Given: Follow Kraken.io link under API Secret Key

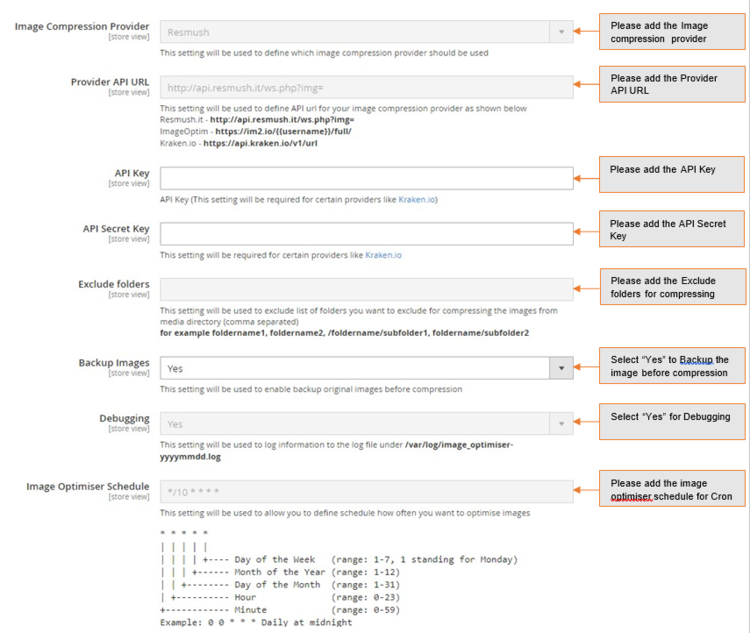Looking at the screenshot, I should 383,255.
